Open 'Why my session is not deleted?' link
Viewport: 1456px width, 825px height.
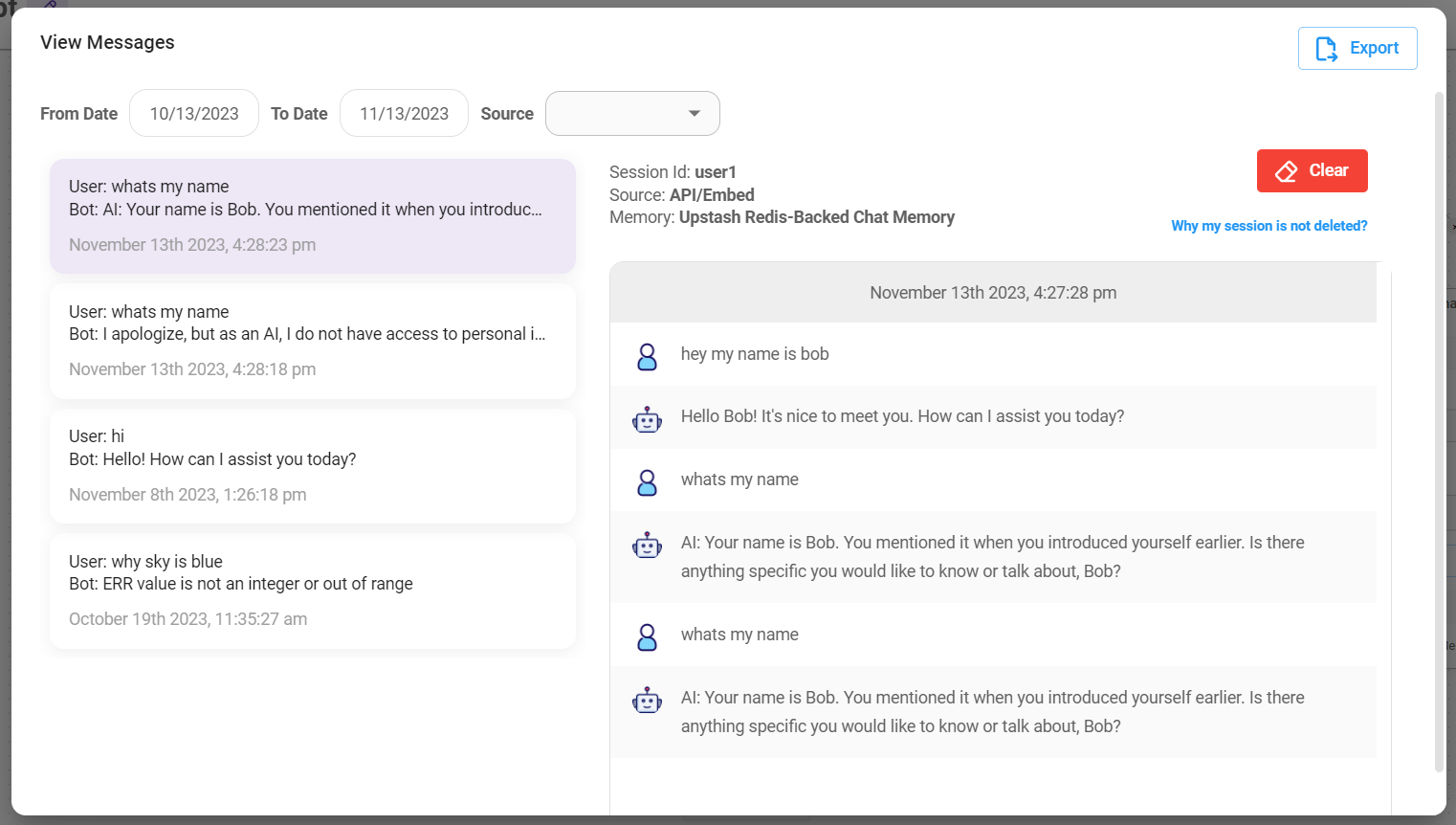[x=1268, y=226]
